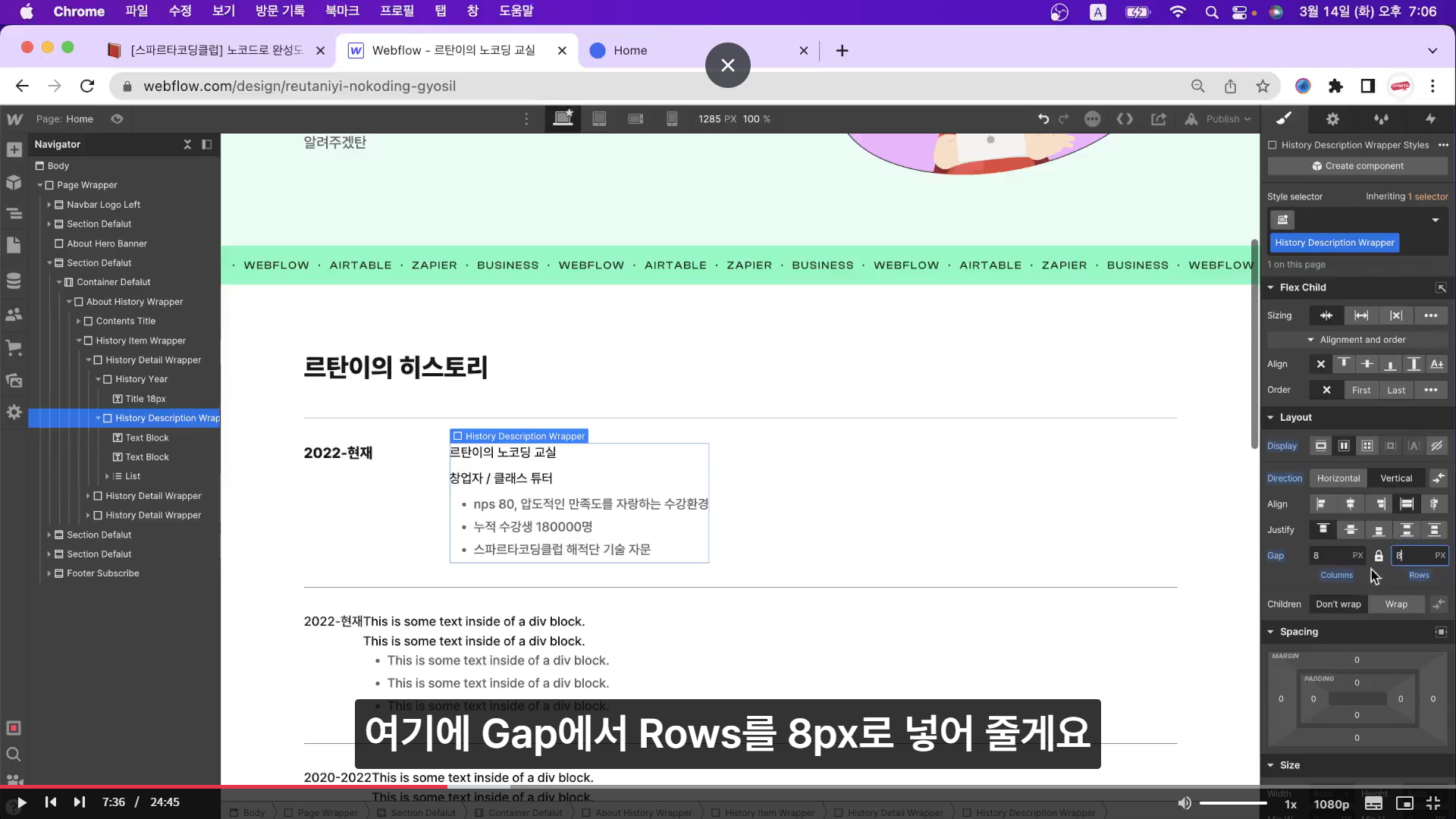Collapse the Size section
Image resolution: width=1456 pixels, height=819 pixels.
pos(1271,765)
